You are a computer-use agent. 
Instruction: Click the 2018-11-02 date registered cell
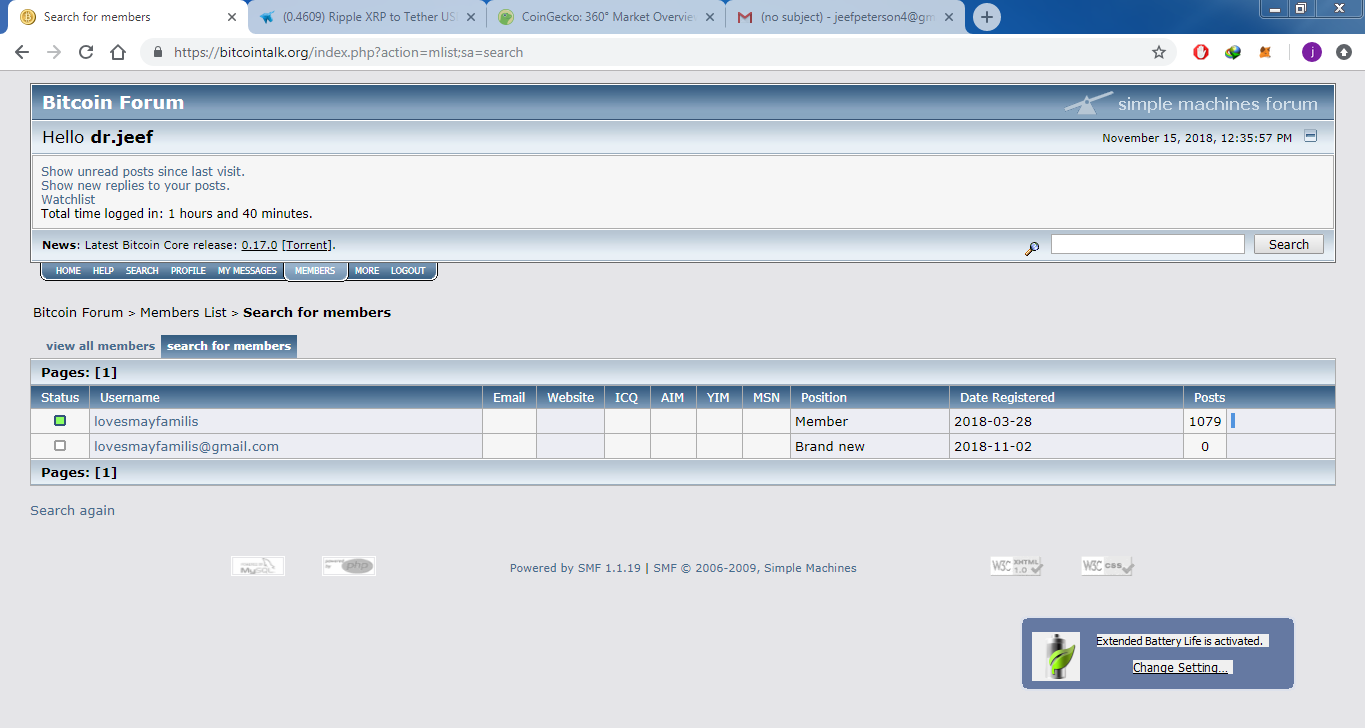(1066, 446)
